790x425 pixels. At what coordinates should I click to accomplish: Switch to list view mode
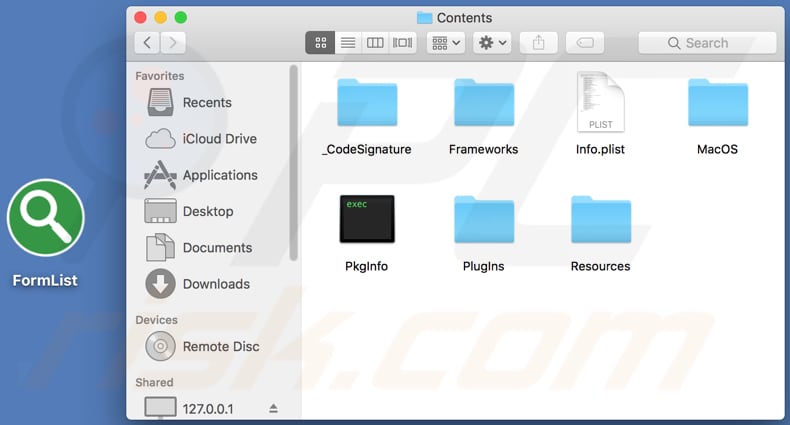point(348,43)
